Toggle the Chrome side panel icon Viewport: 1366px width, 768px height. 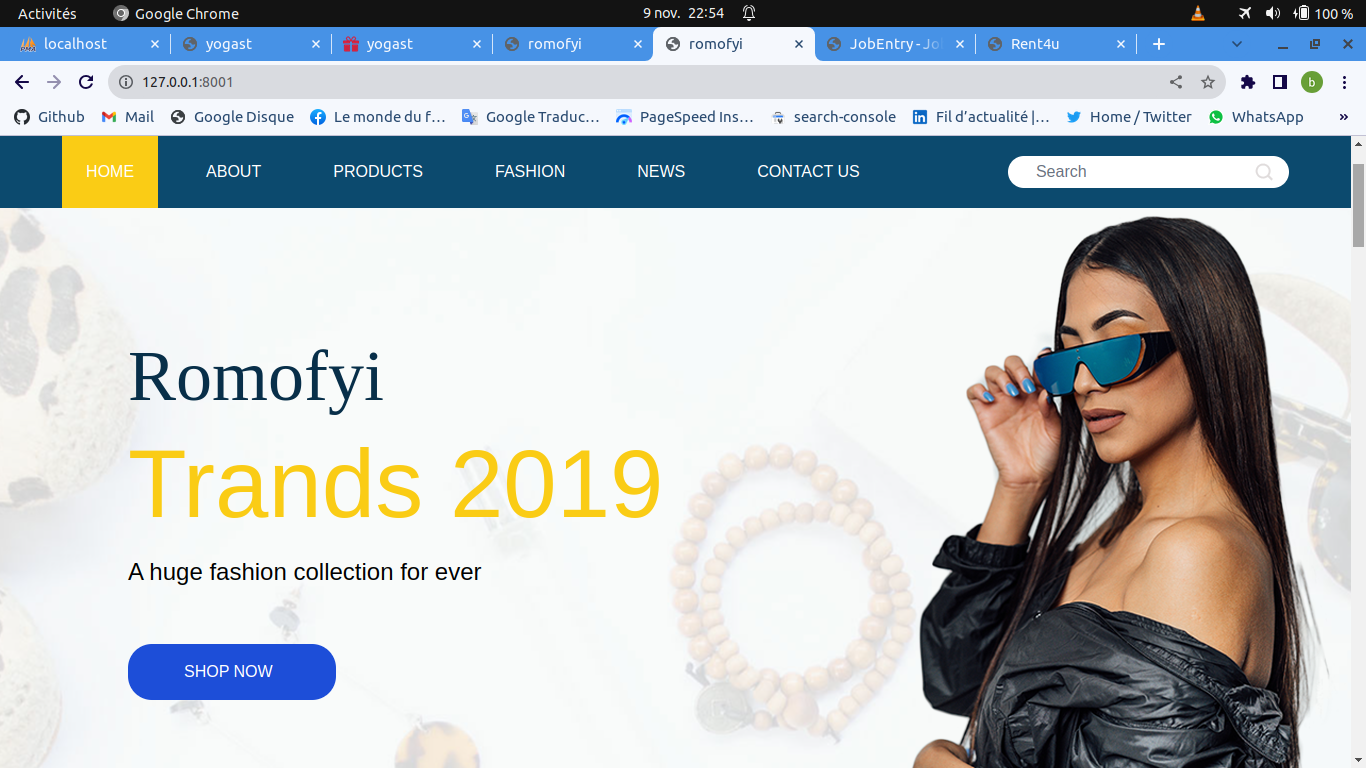[x=1280, y=82]
